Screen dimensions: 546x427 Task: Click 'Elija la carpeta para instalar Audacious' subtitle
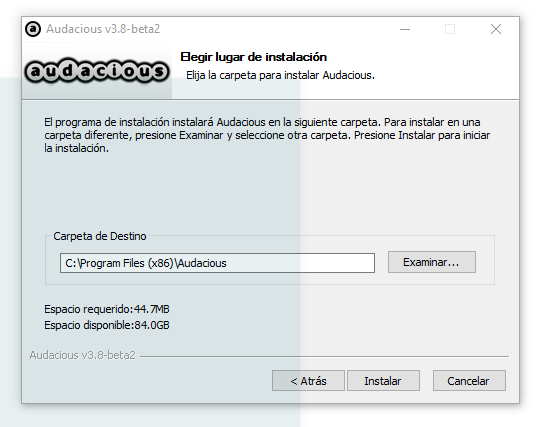(280, 75)
